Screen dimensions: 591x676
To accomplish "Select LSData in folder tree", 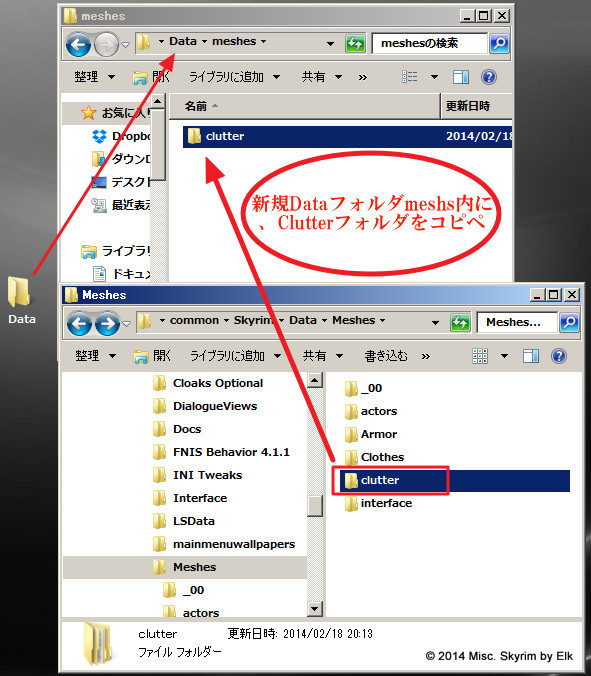I will pyautogui.click(x=184, y=521).
